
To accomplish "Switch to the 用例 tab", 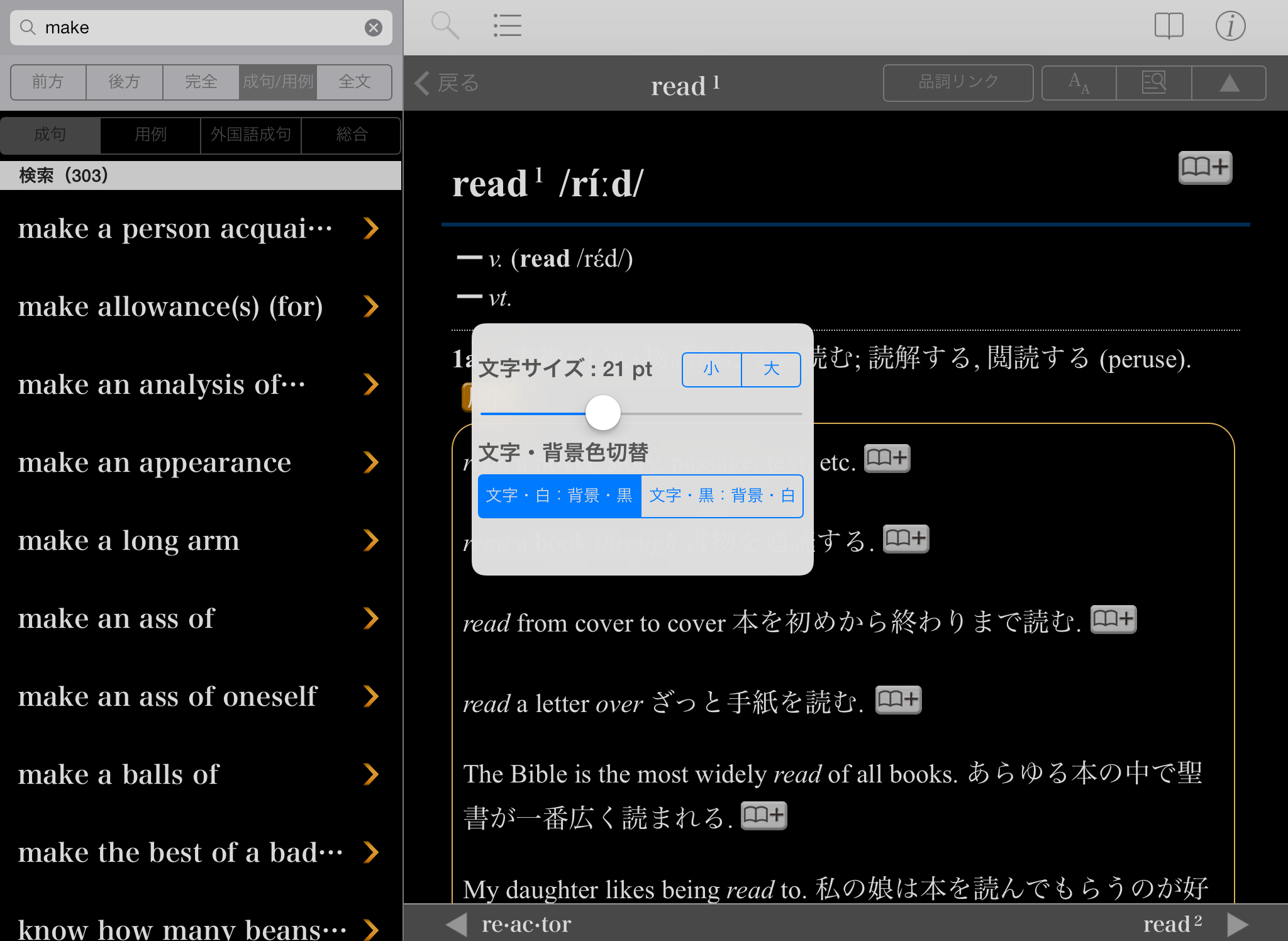I will pos(150,135).
